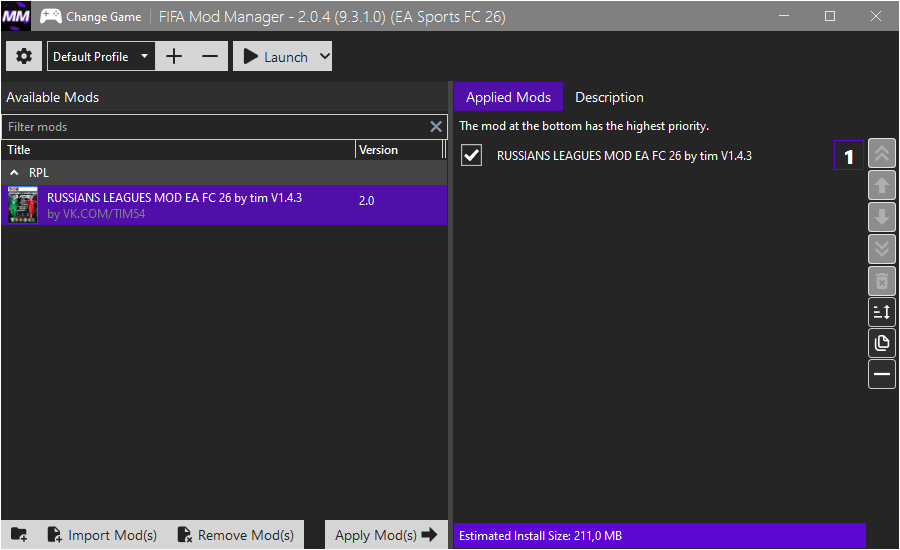Click into the Filter mods search field
Screen dimensions: 900x550
(215, 127)
